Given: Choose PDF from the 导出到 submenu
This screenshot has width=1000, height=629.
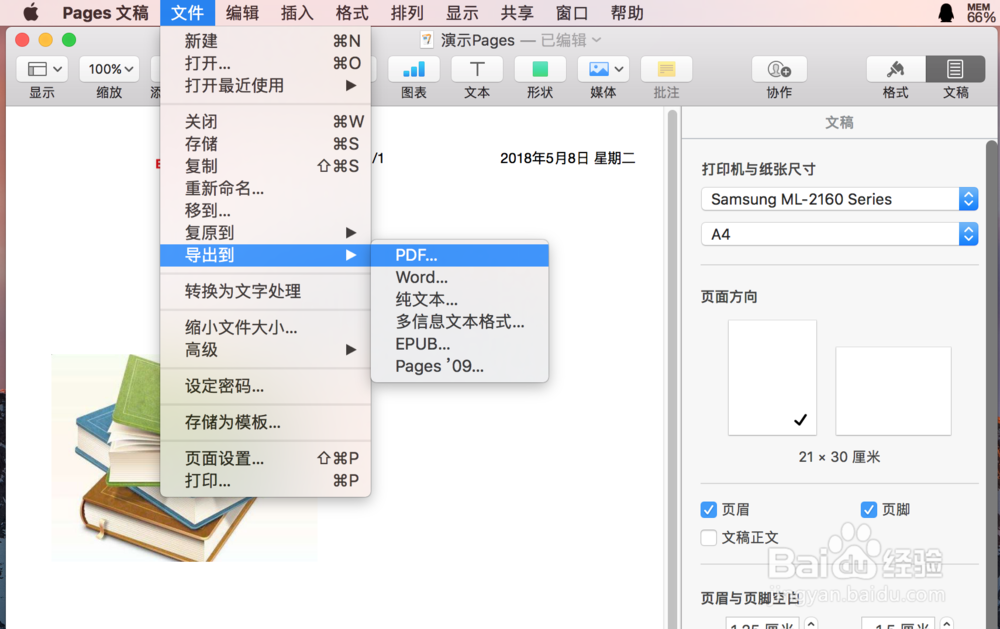Looking at the screenshot, I should tap(417, 255).
